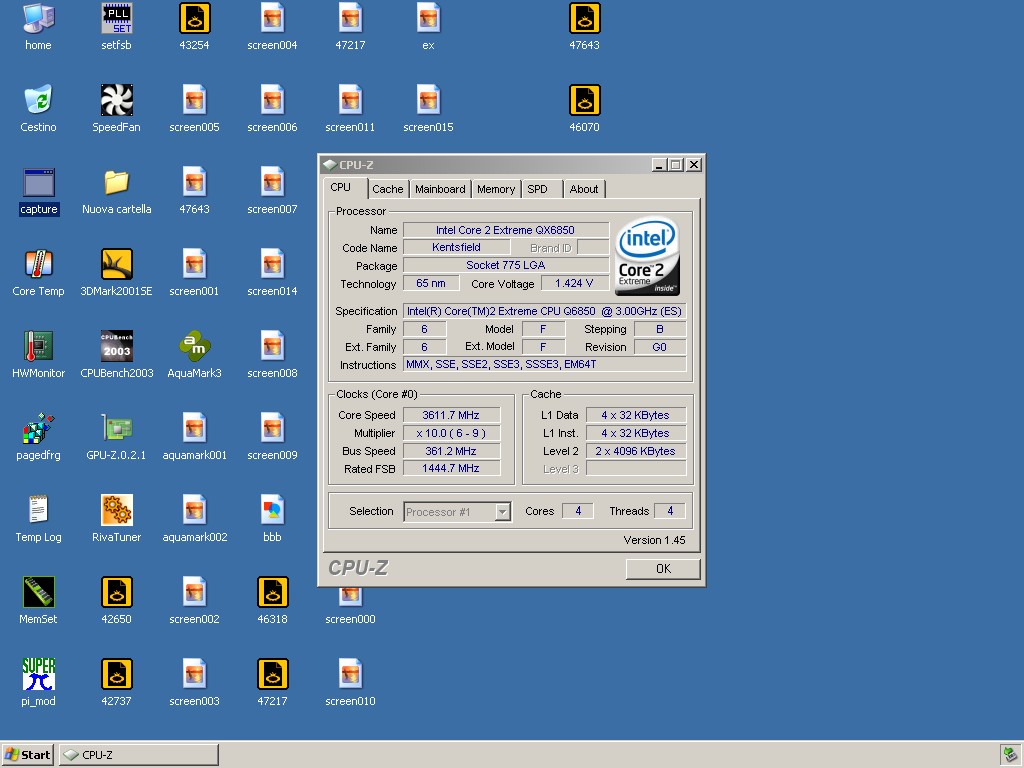Viewport: 1024px width, 768px height.
Task: Click the Multiplier x 10.0 value
Action: point(452,433)
